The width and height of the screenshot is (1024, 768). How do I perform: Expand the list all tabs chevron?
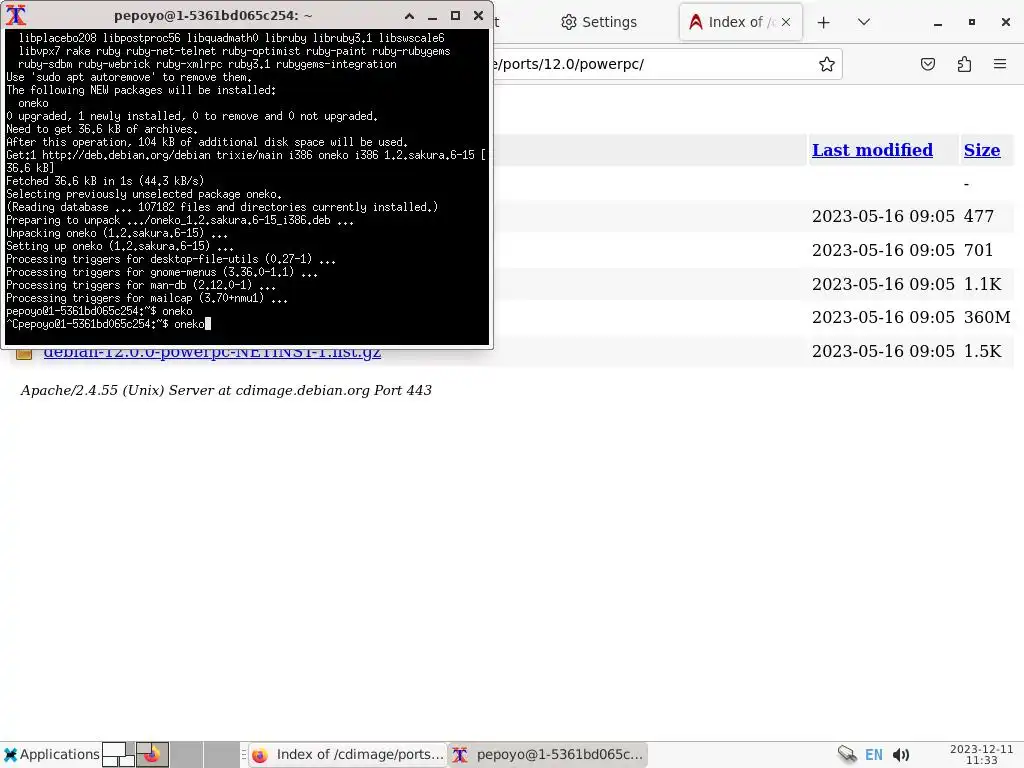864,22
